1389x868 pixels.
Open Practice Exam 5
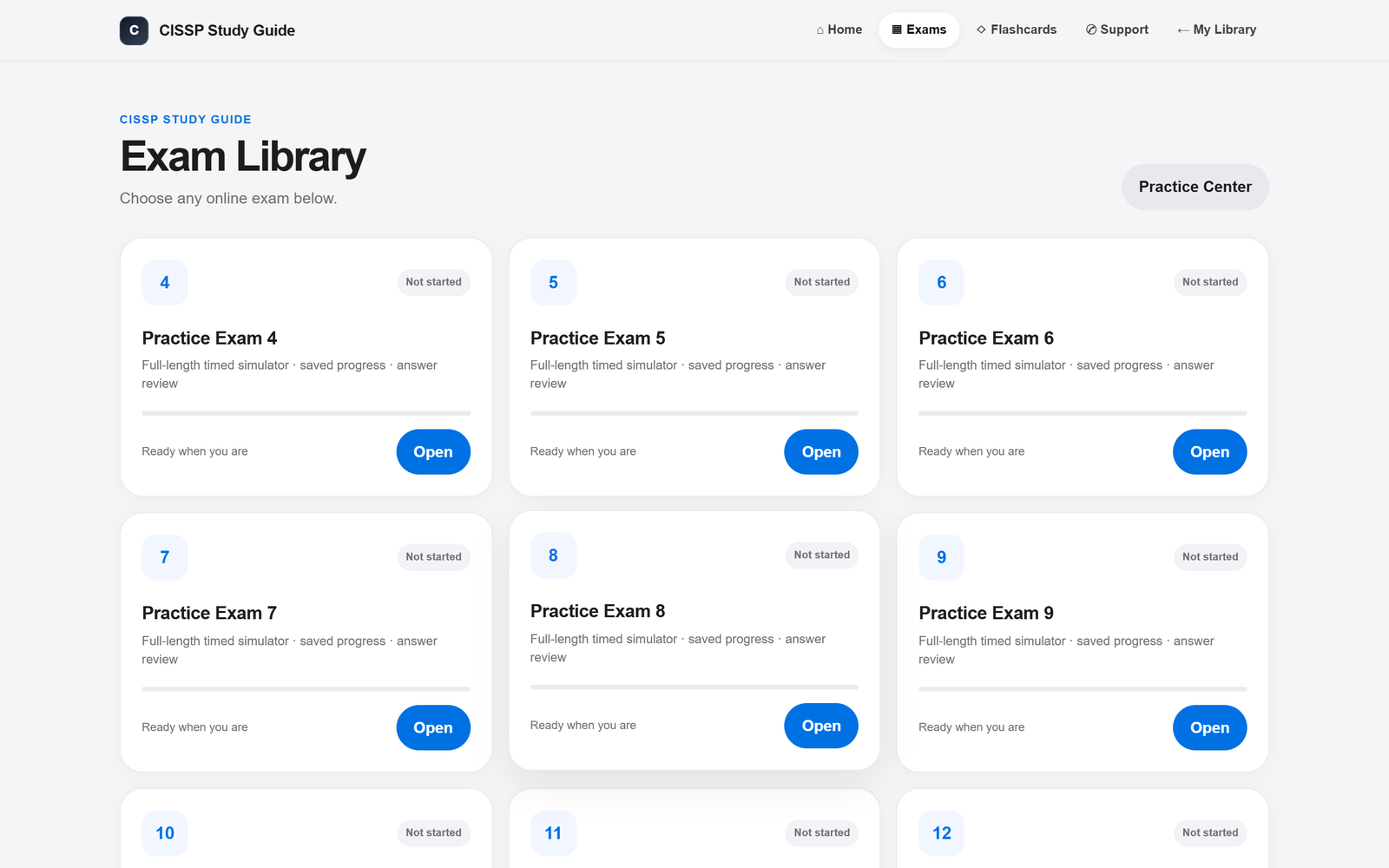click(x=821, y=451)
